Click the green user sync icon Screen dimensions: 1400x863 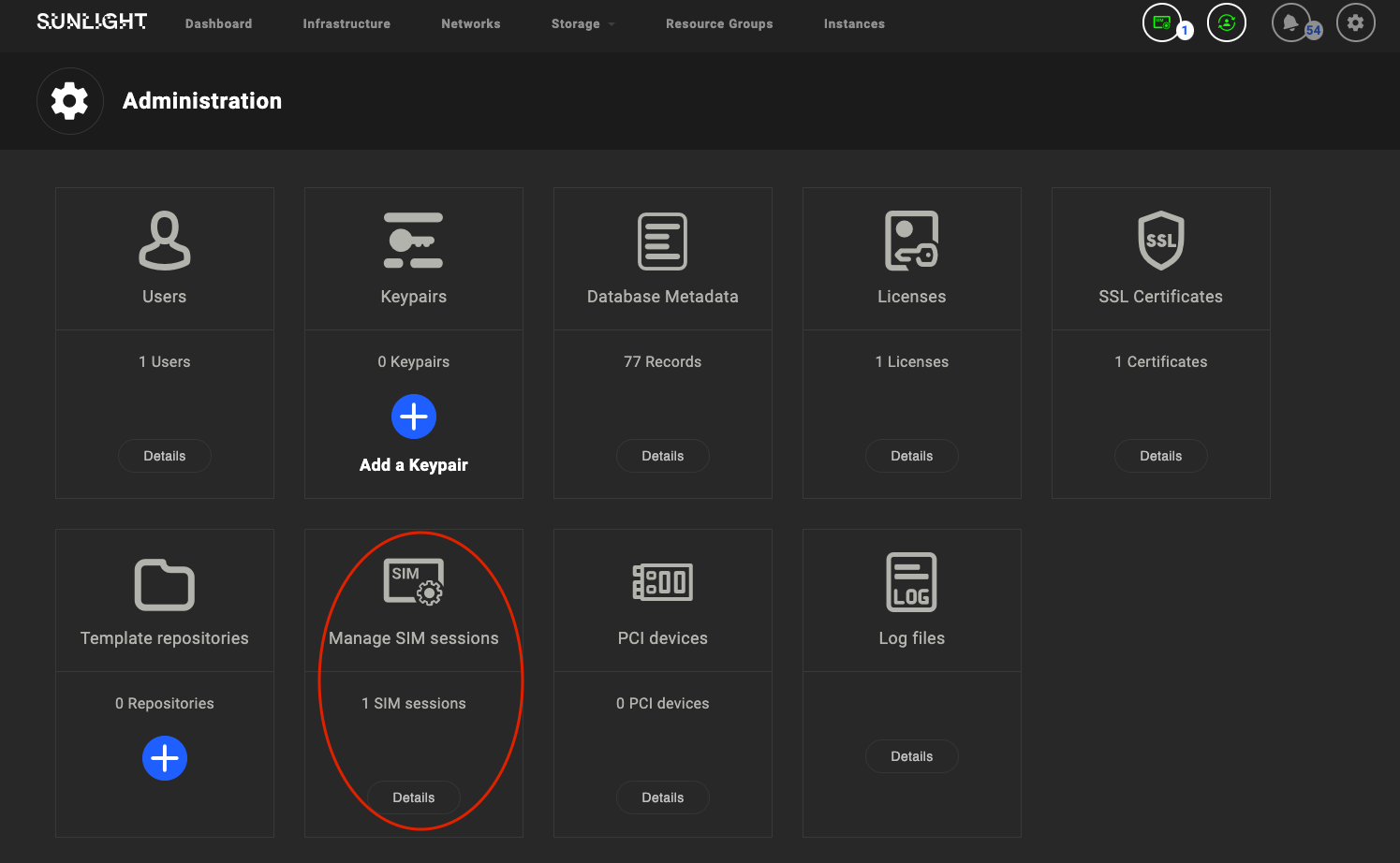coord(1227,22)
